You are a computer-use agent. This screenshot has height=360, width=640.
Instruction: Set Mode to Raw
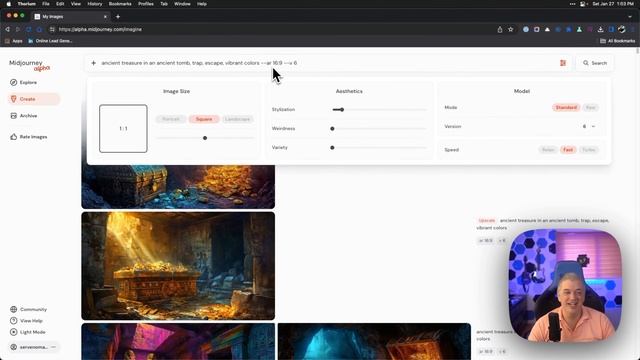(x=590, y=107)
